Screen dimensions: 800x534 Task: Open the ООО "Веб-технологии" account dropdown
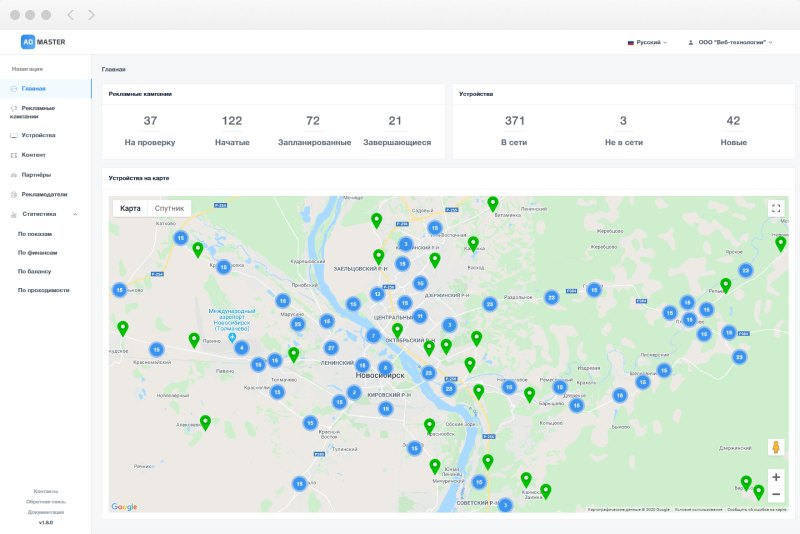[730, 42]
